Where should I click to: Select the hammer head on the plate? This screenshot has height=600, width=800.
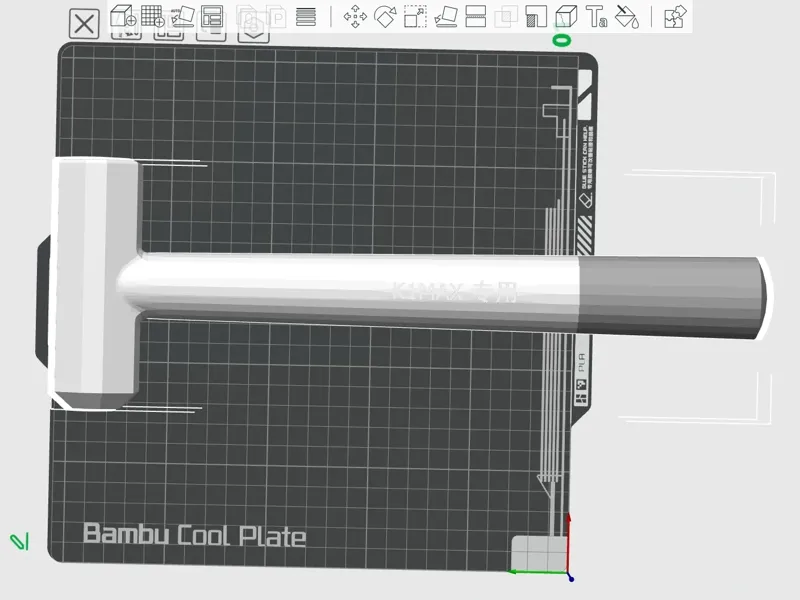coord(95,284)
